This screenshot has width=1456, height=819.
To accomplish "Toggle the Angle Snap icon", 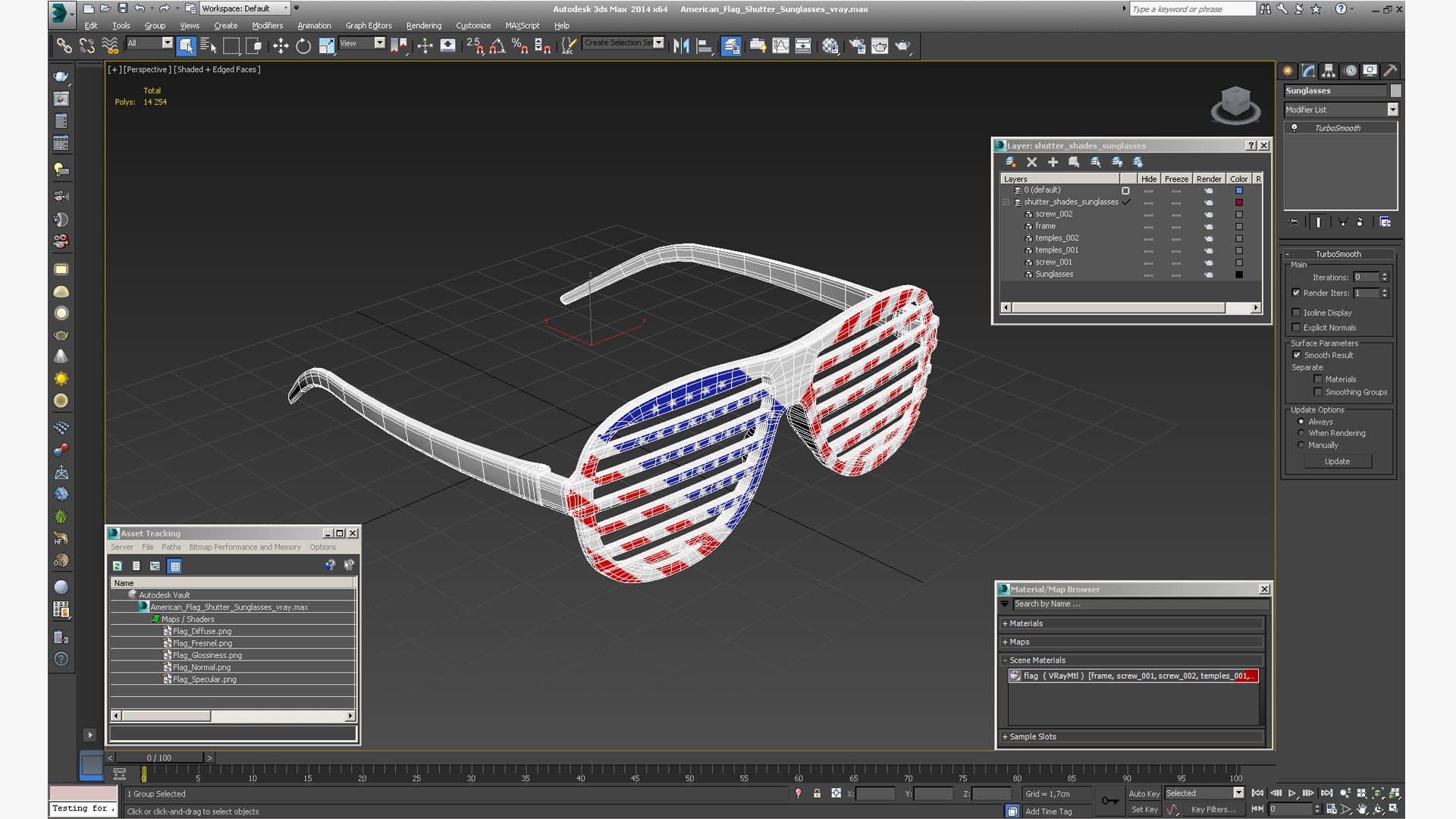I will (x=497, y=46).
